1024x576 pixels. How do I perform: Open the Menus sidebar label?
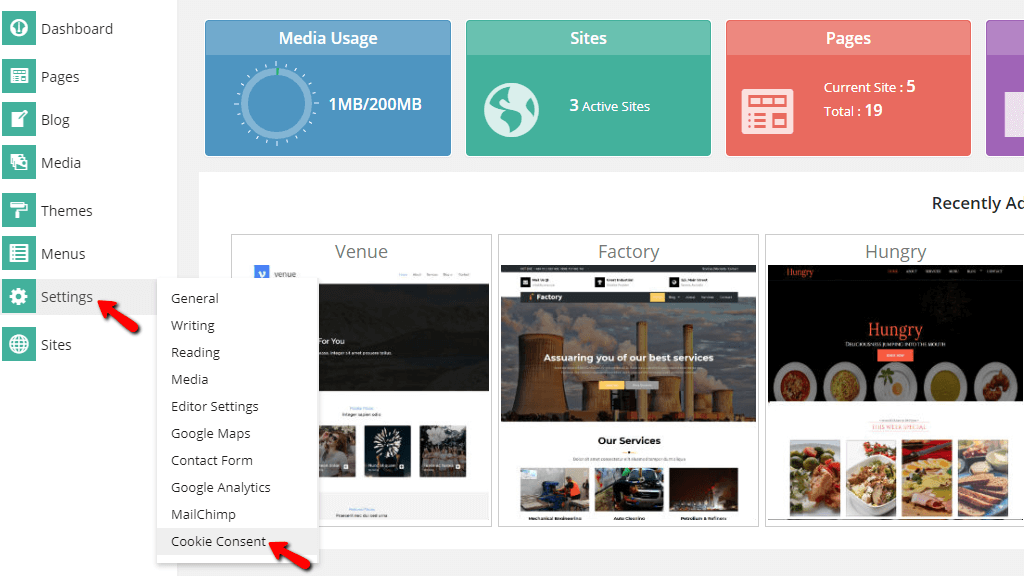(63, 254)
